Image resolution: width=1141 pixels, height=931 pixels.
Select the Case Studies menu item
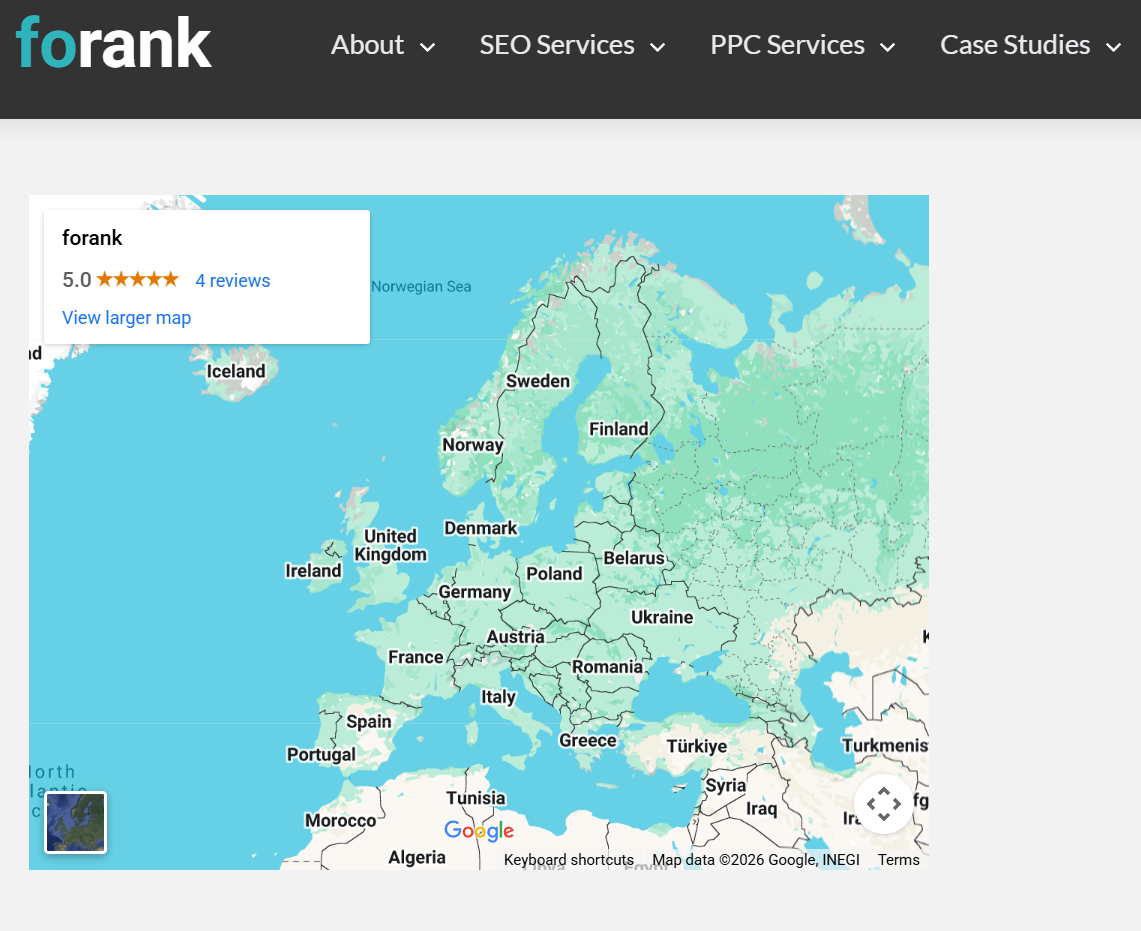tap(1014, 44)
